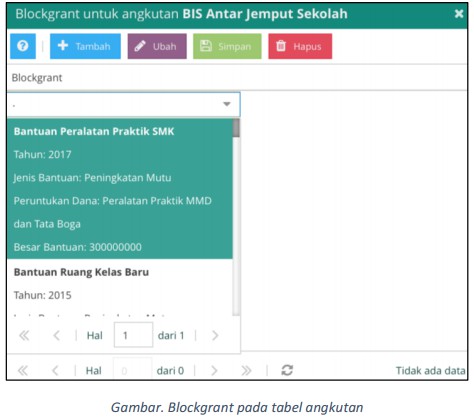Jump to last page in table pager
The image size is (474, 417).
(246, 370)
